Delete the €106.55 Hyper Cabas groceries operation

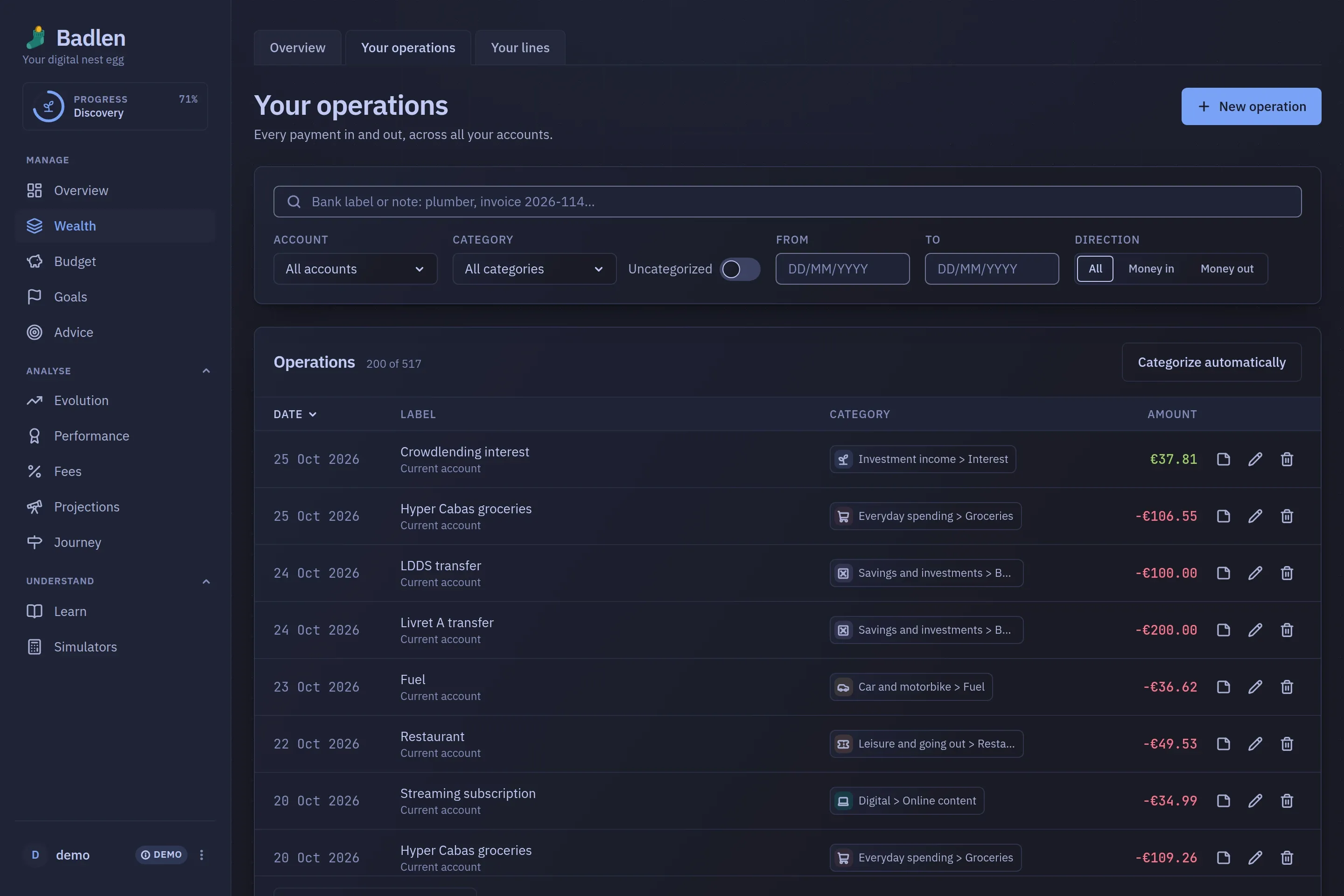[x=1287, y=516]
